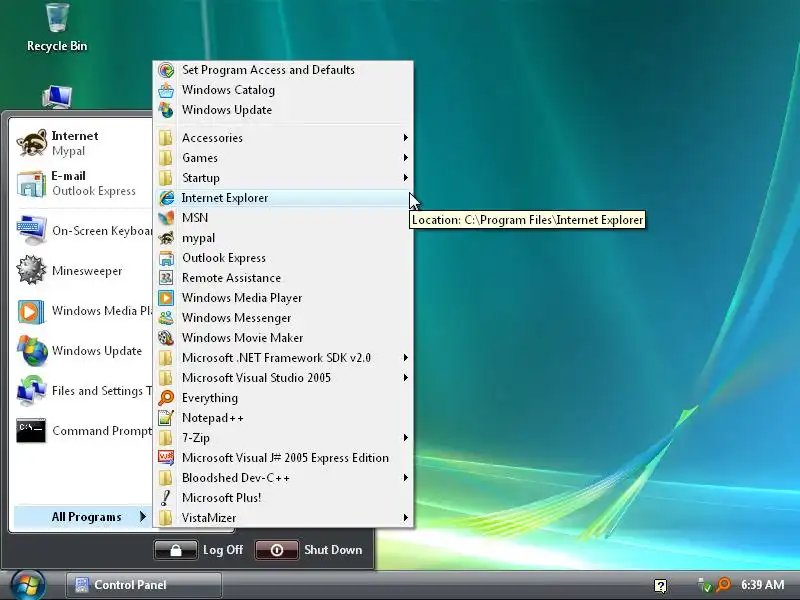
Task: Click the 'Set Program Access and Defaults' text
Action: click(268, 70)
